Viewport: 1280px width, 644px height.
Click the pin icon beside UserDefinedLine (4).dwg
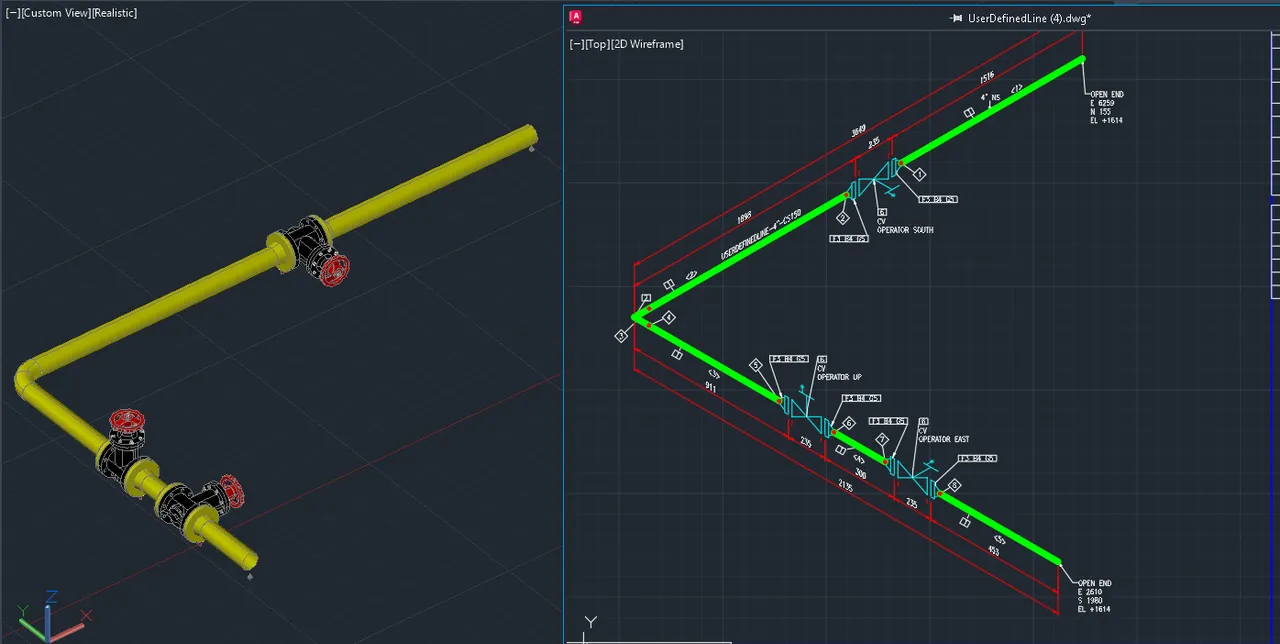[x=957, y=18]
